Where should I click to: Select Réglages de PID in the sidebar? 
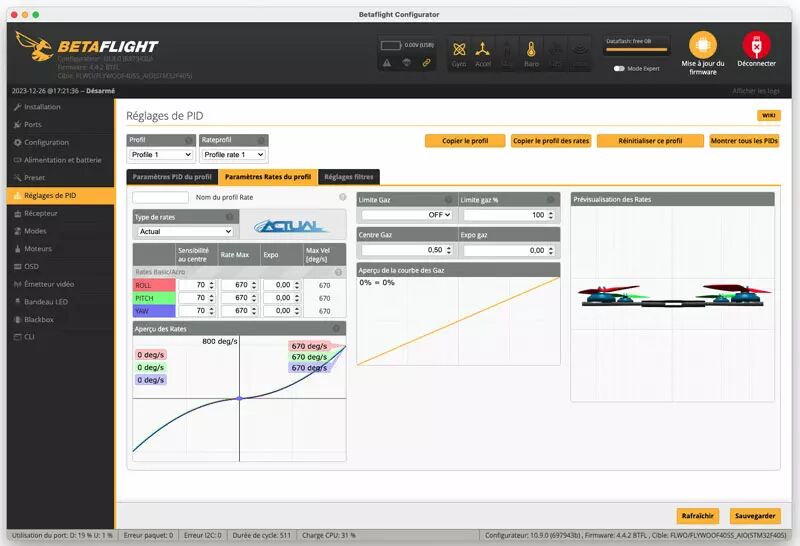(61, 195)
